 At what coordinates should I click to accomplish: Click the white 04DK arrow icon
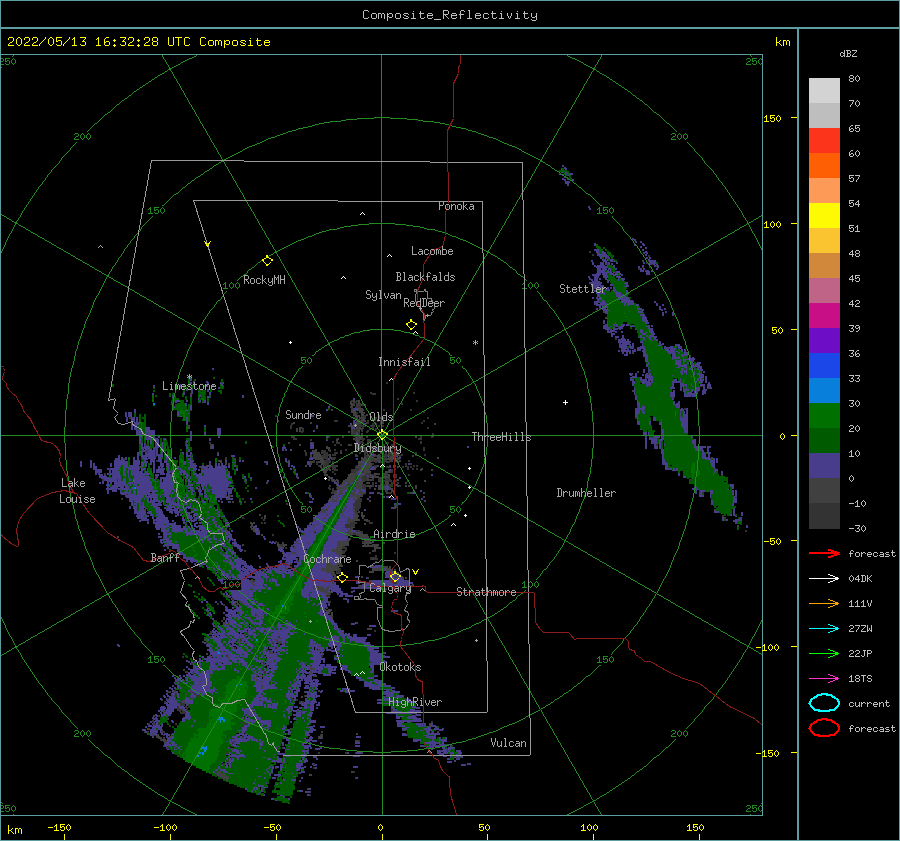(x=824, y=578)
